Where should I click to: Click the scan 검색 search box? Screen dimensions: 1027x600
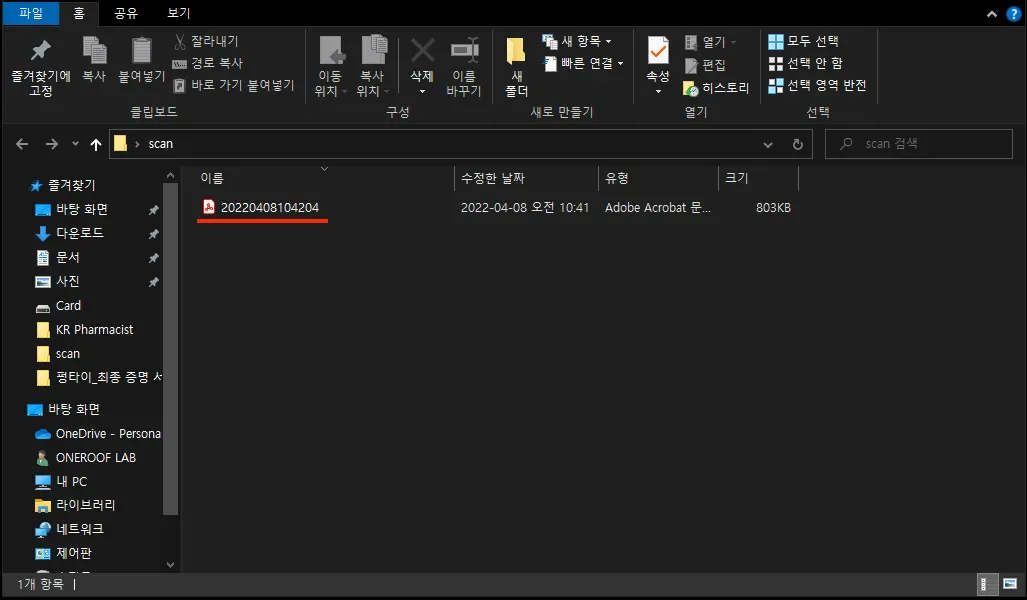pyautogui.click(x=919, y=144)
